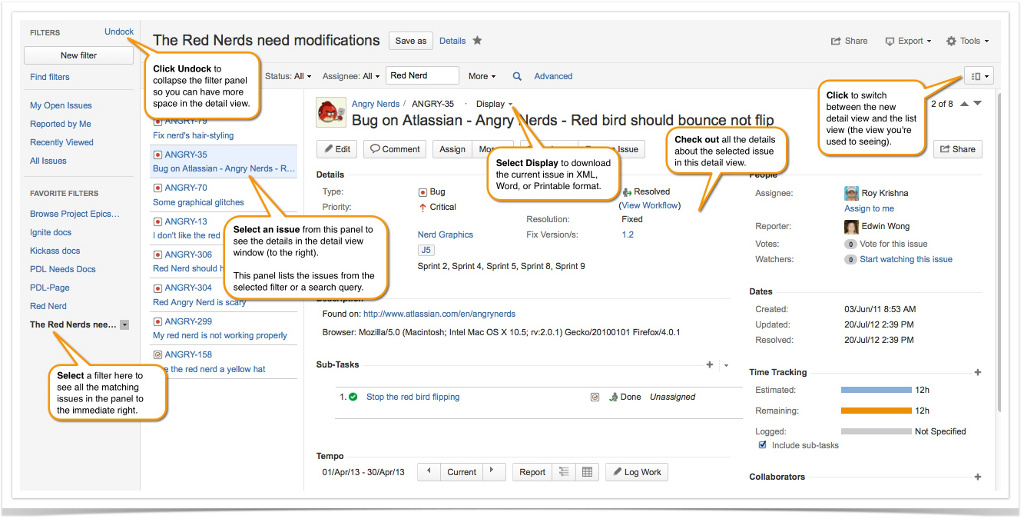Expand The Red Nerds filter arrow in sidebar
The height and width of the screenshot is (519, 1024).
point(124,325)
